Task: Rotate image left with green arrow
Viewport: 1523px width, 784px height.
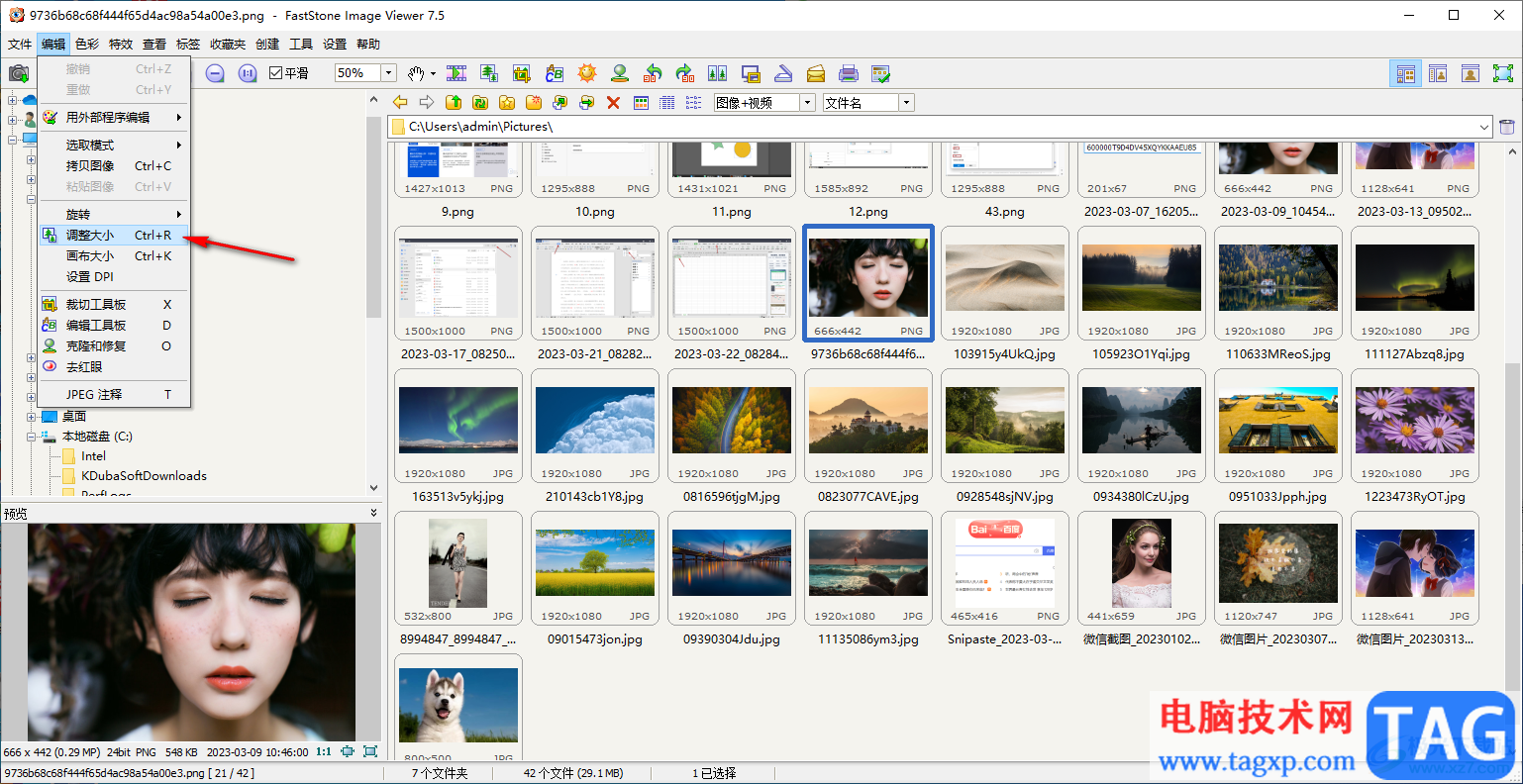Action: click(653, 73)
